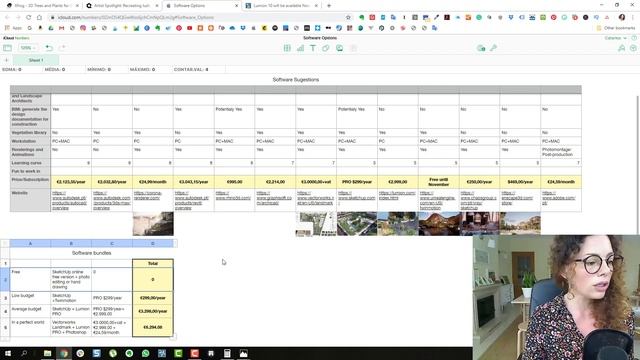Click the Software Sugestions table title
640x360 pixels.
[296, 80]
